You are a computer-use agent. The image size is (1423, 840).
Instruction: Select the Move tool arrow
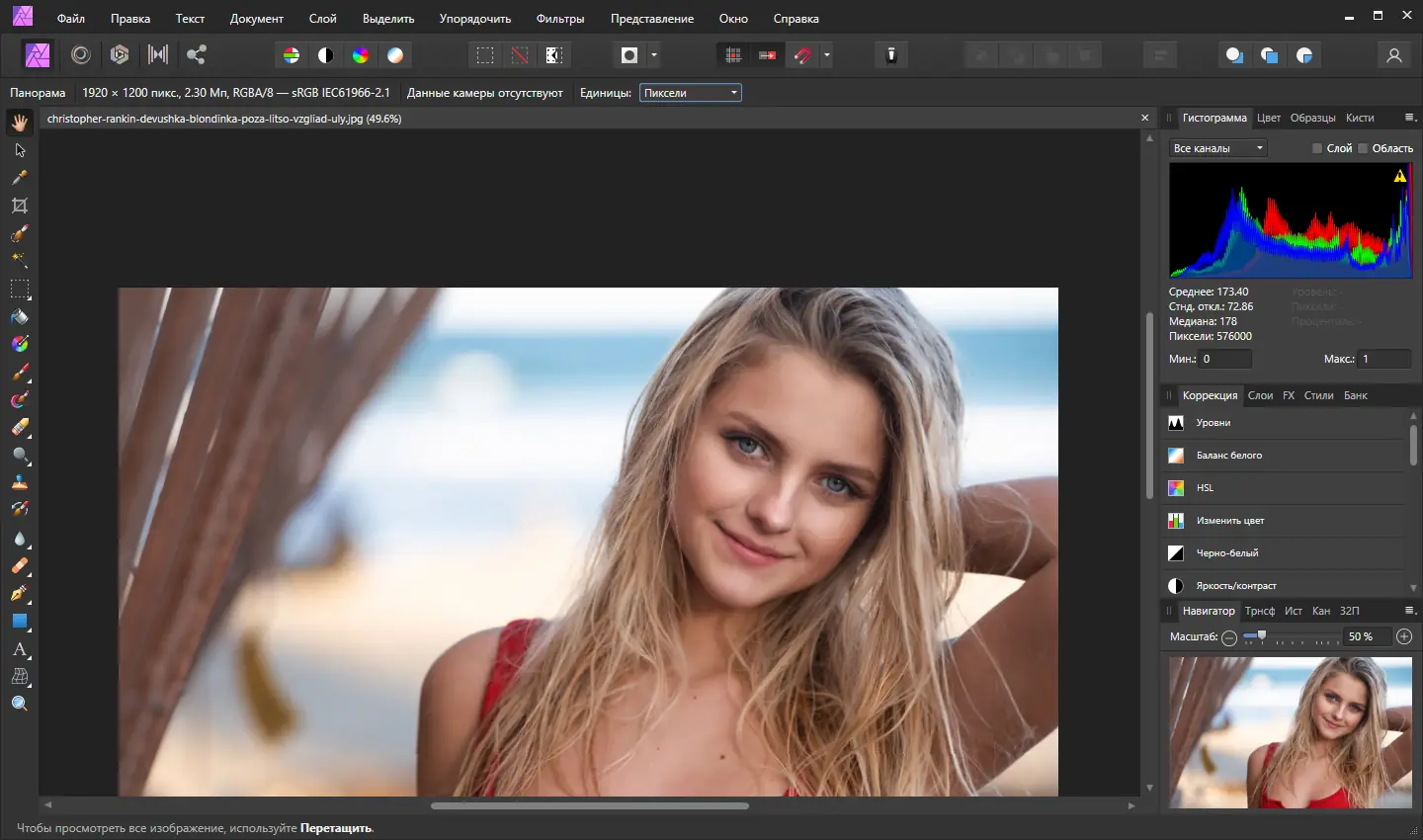click(x=20, y=150)
